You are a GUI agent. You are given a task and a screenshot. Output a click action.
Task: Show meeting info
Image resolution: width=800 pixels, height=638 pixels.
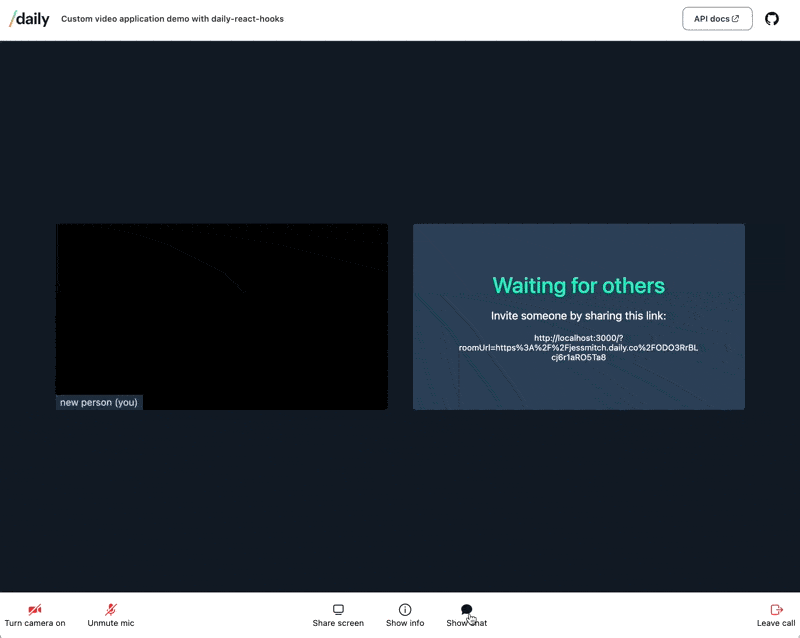coord(405,616)
